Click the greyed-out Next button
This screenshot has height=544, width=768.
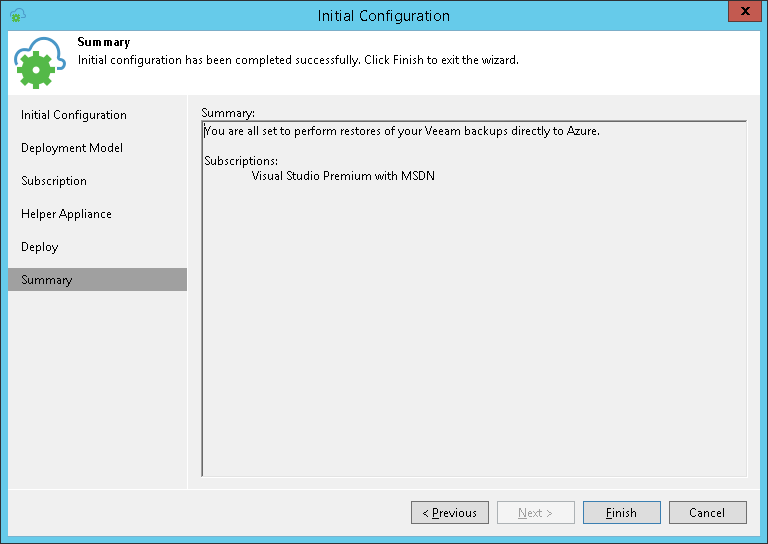(x=536, y=513)
